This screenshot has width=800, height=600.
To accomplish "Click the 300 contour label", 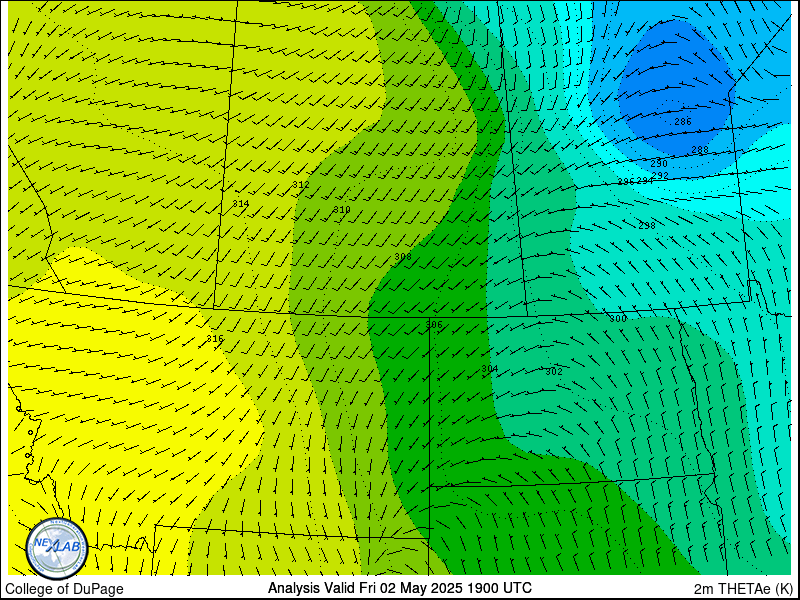I will (x=618, y=319).
